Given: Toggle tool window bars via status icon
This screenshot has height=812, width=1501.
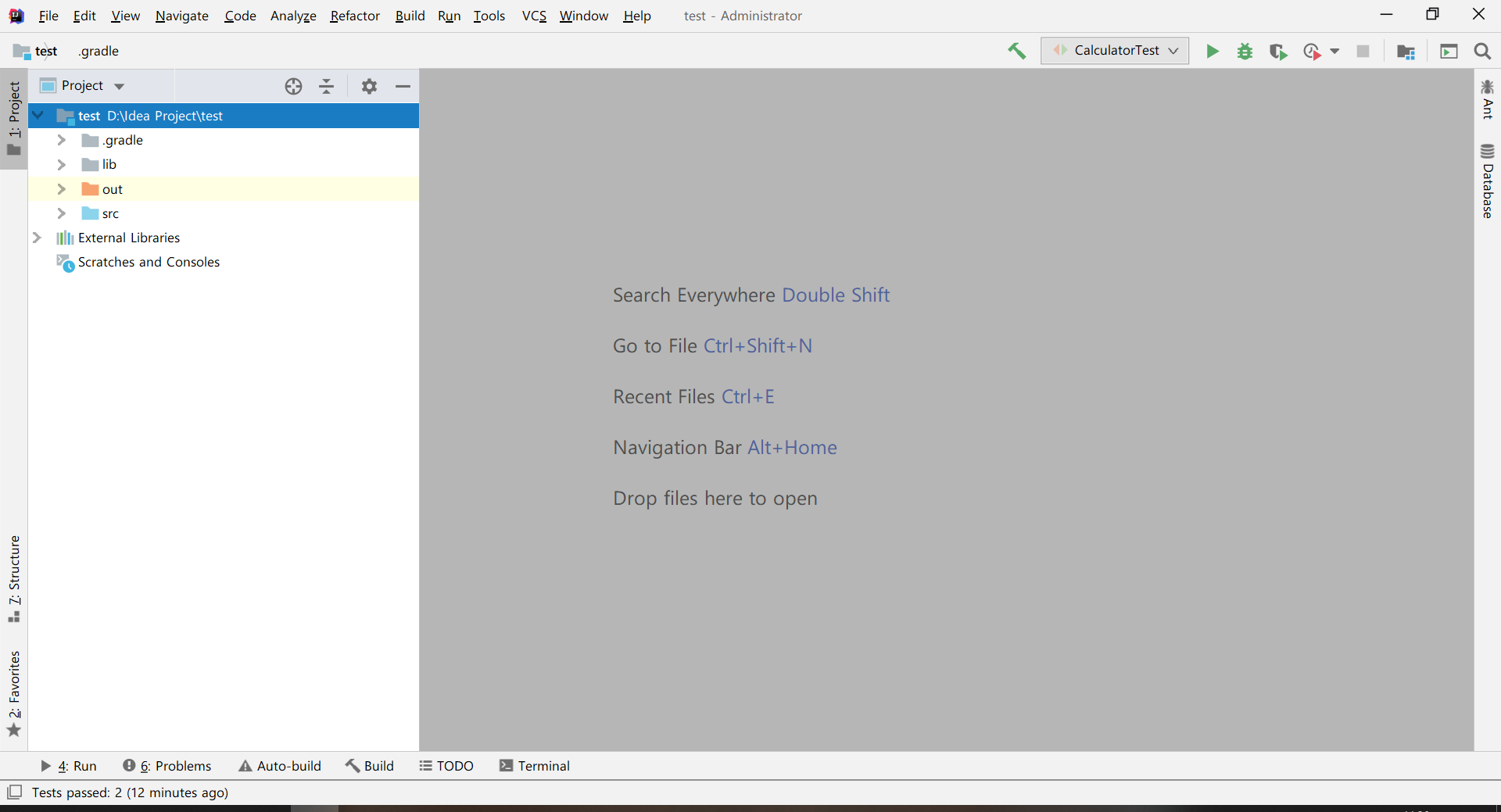Looking at the screenshot, I should point(14,792).
